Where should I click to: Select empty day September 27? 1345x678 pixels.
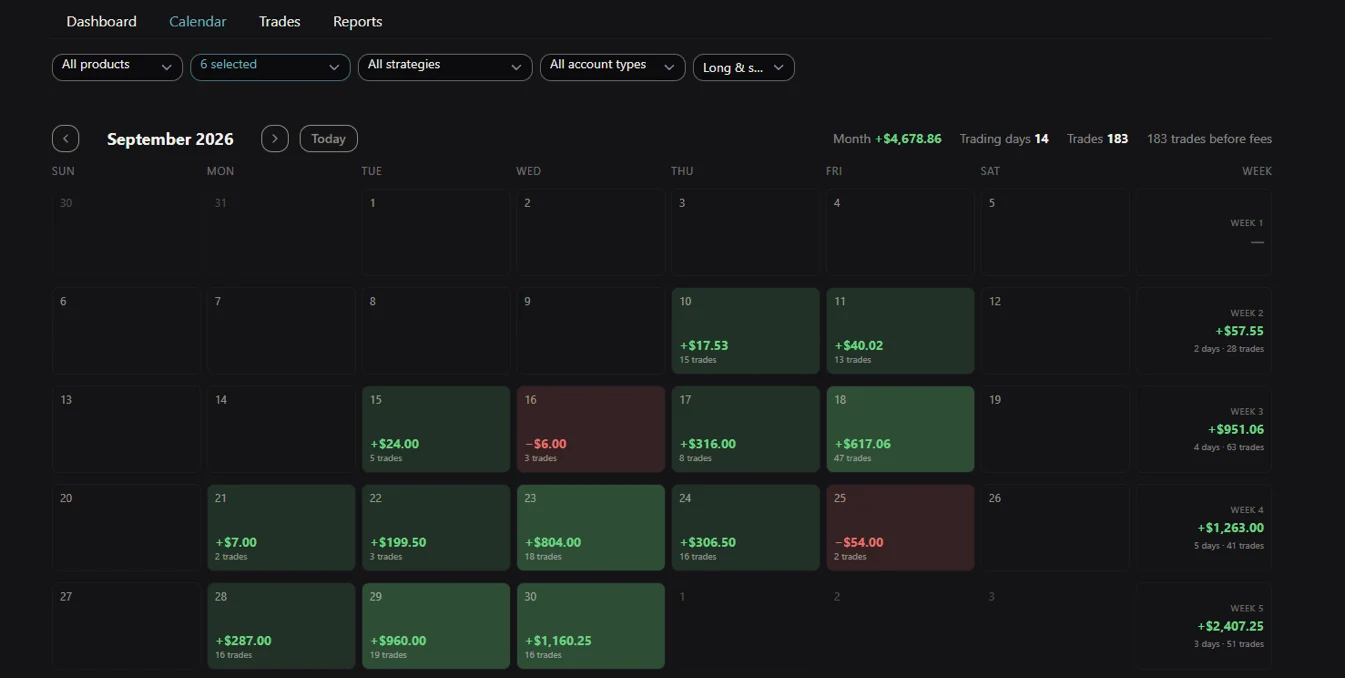[x=126, y=626]
